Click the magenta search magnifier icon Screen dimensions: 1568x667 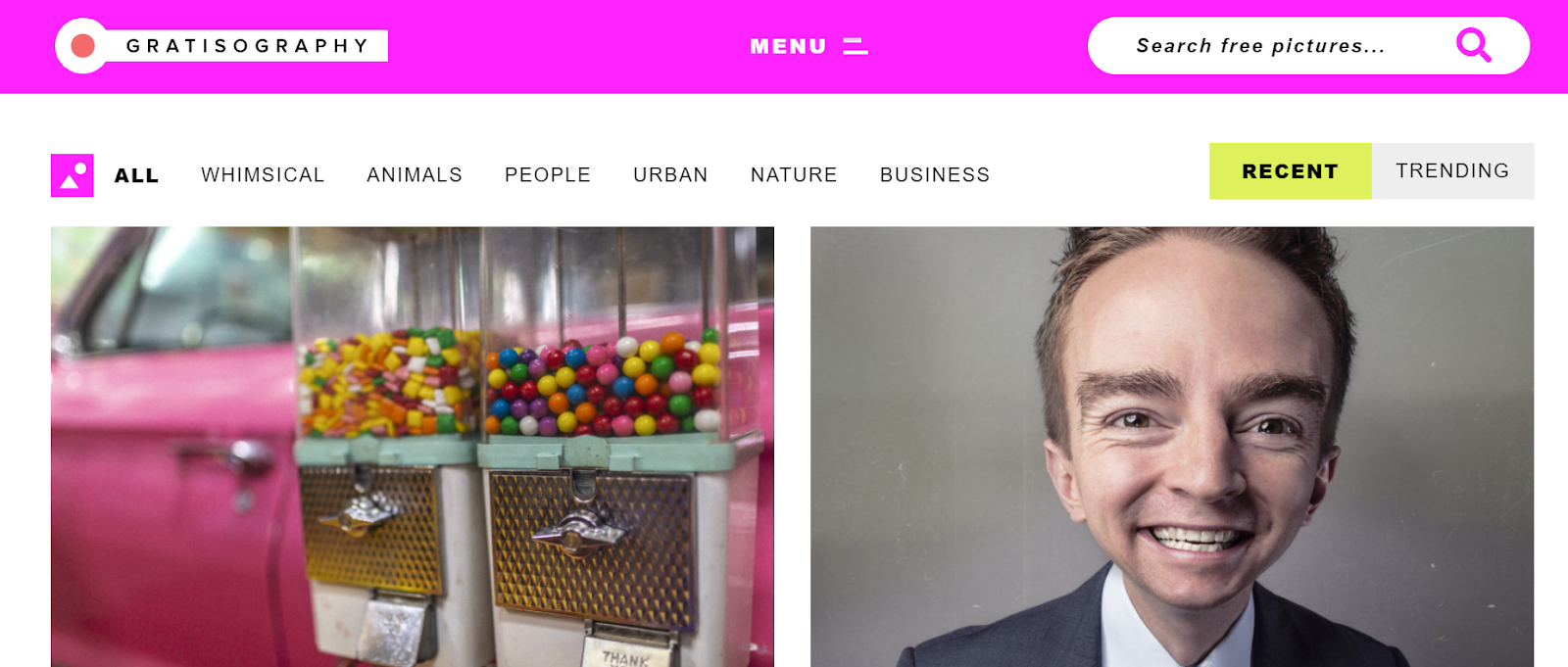(1473, 45)
